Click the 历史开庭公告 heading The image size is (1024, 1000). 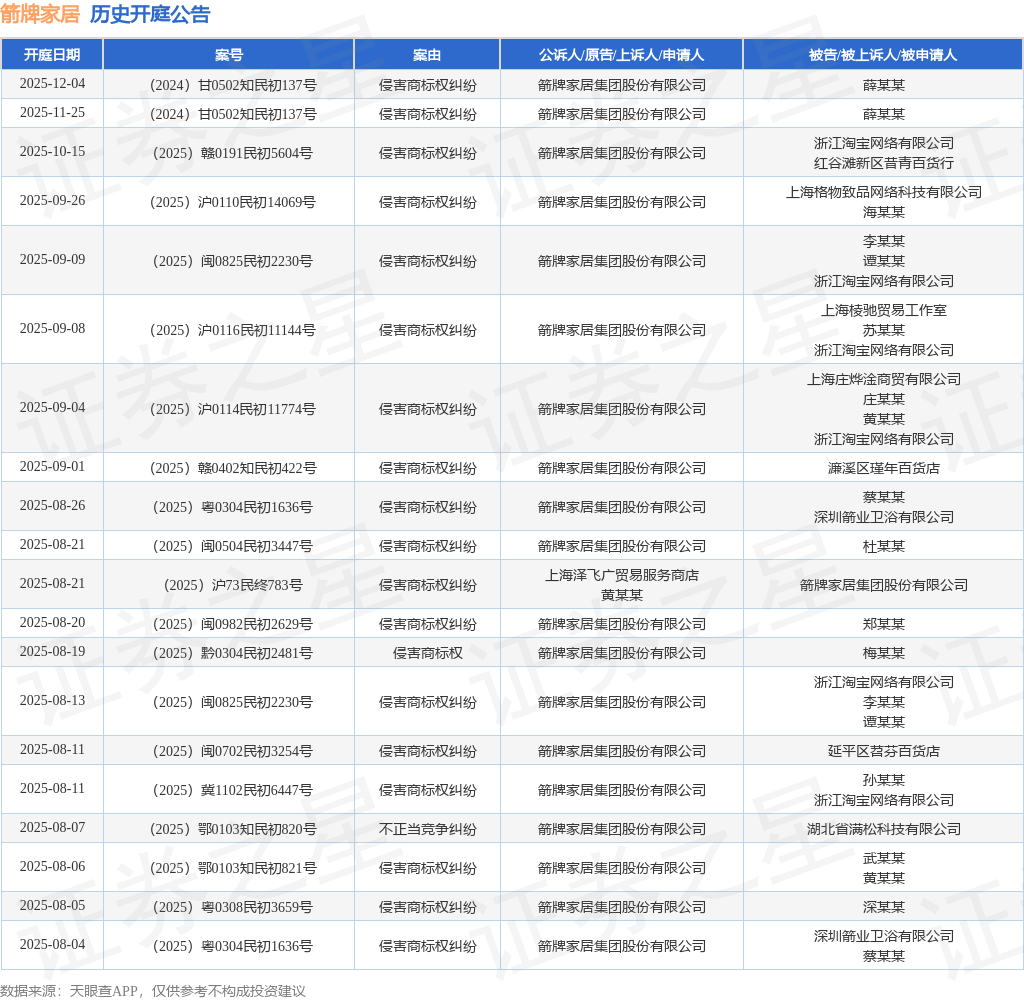(x=150, y=14)
